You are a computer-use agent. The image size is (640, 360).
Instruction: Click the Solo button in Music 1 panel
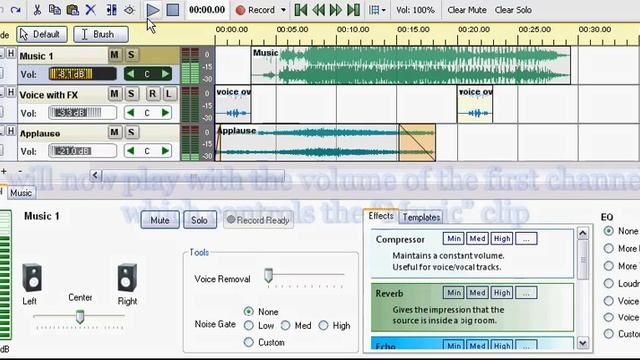tap(199, 220)
